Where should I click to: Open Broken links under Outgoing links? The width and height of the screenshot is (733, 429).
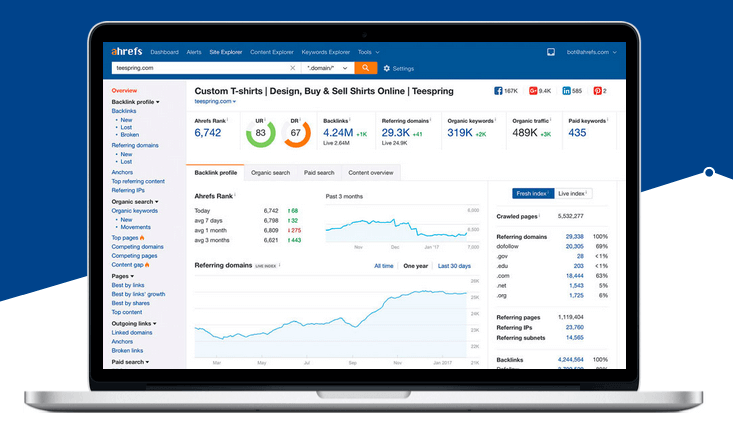click(127, 350)
